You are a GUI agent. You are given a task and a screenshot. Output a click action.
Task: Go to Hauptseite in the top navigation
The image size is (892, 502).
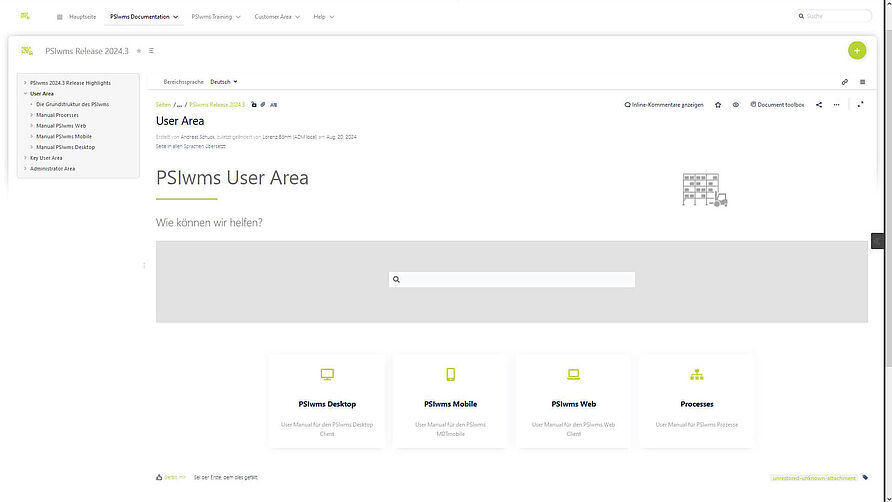[82, 17]
